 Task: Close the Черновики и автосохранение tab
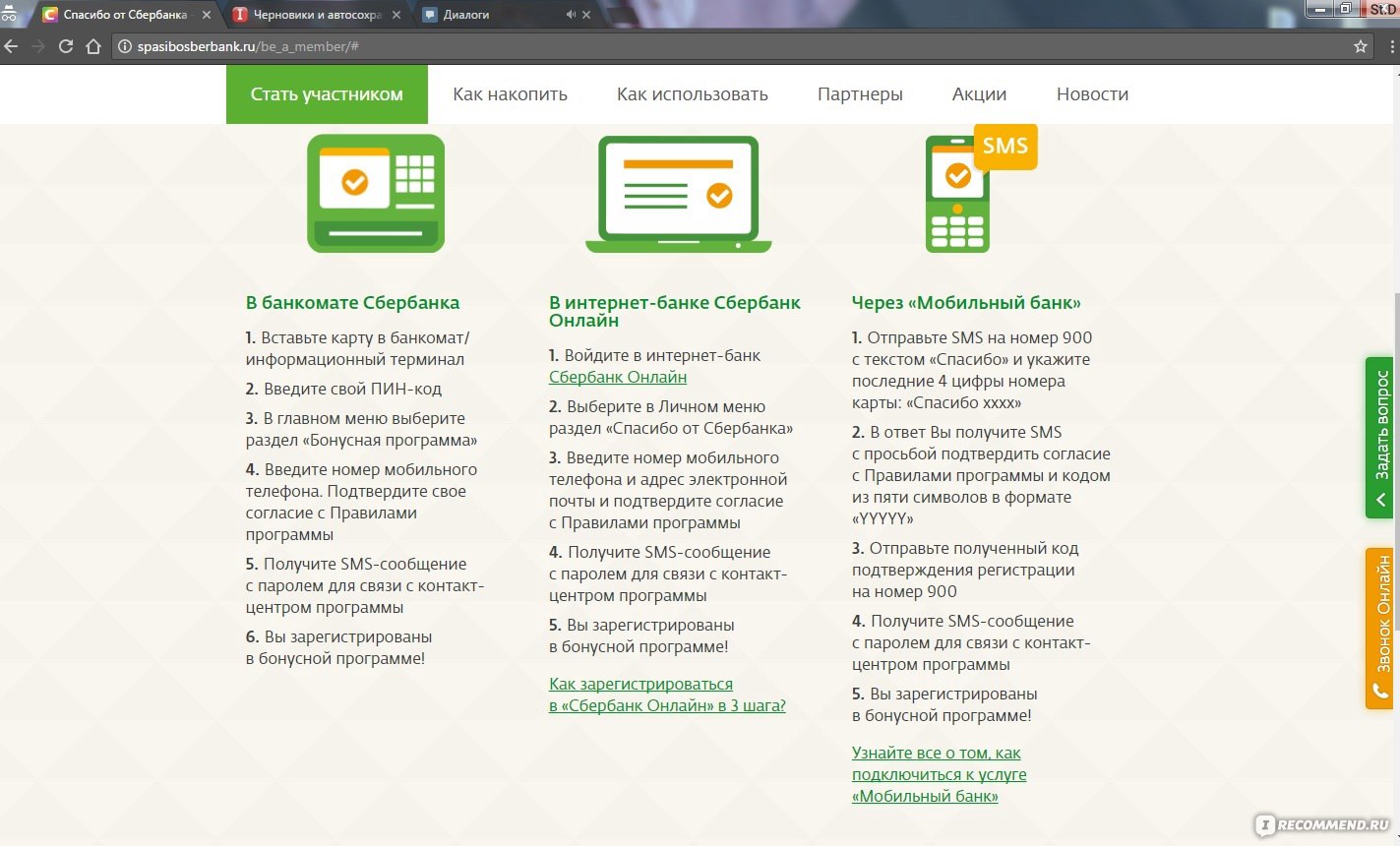[x=396, y=15]
